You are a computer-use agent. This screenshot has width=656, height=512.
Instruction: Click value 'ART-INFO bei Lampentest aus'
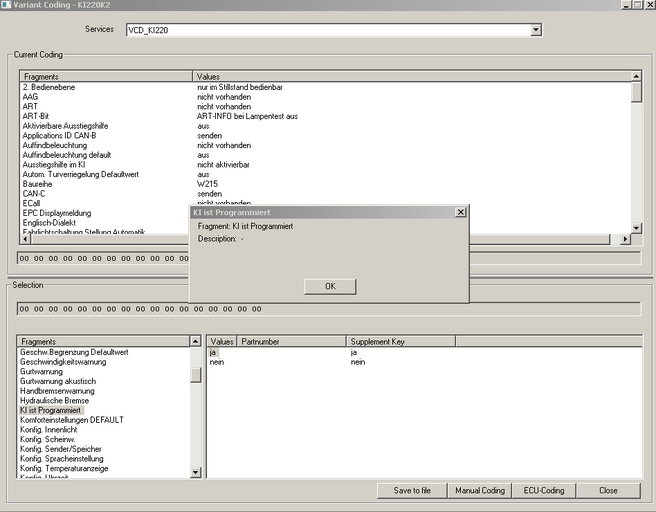[x=247, y=116]
